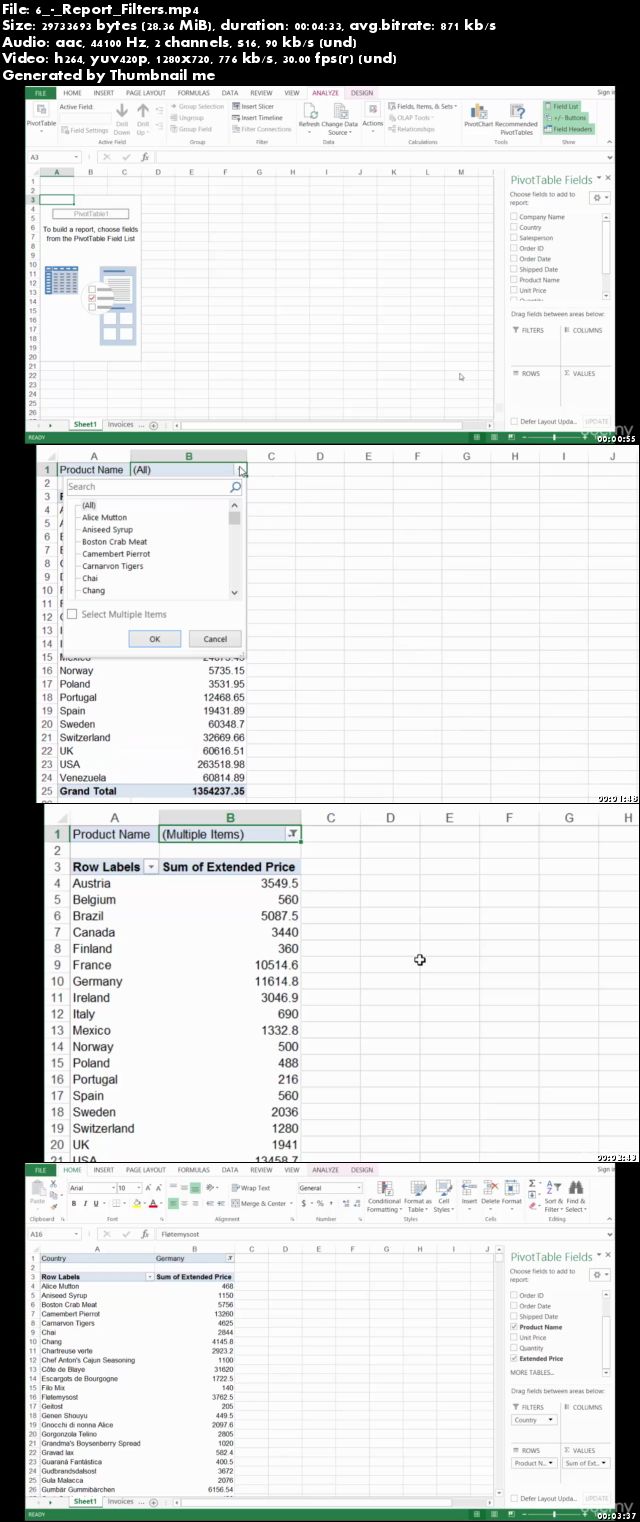Click Relationships in the Calculations group

[412, 129]
